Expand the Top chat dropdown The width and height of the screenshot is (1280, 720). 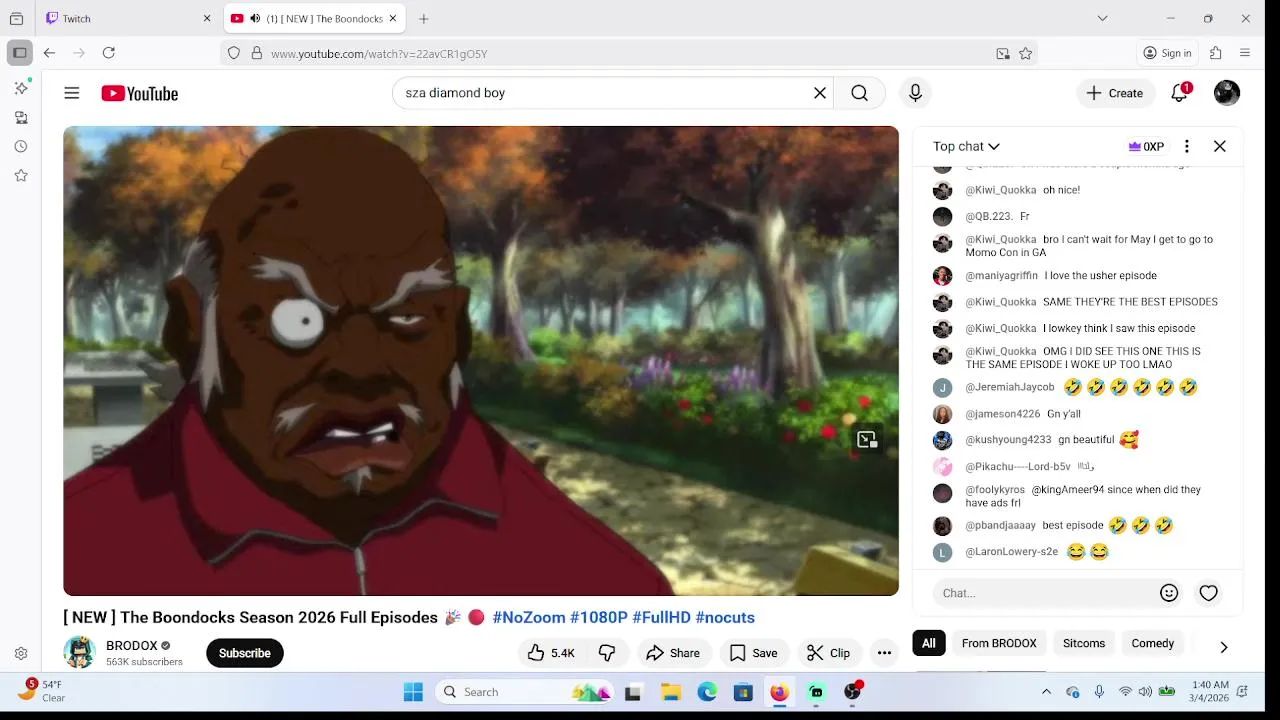click(966, 146)
